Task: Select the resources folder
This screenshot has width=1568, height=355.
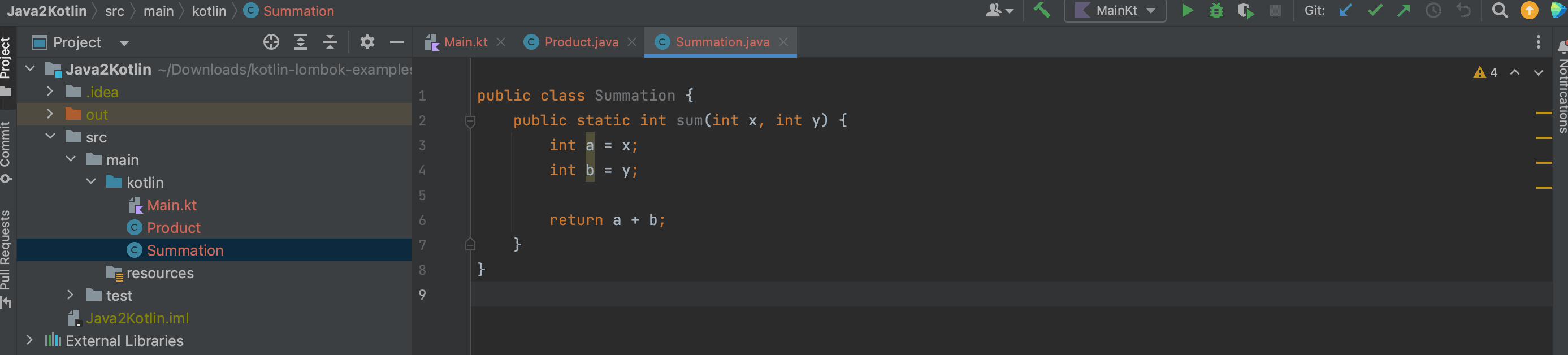Action: (x=150, y=272)
